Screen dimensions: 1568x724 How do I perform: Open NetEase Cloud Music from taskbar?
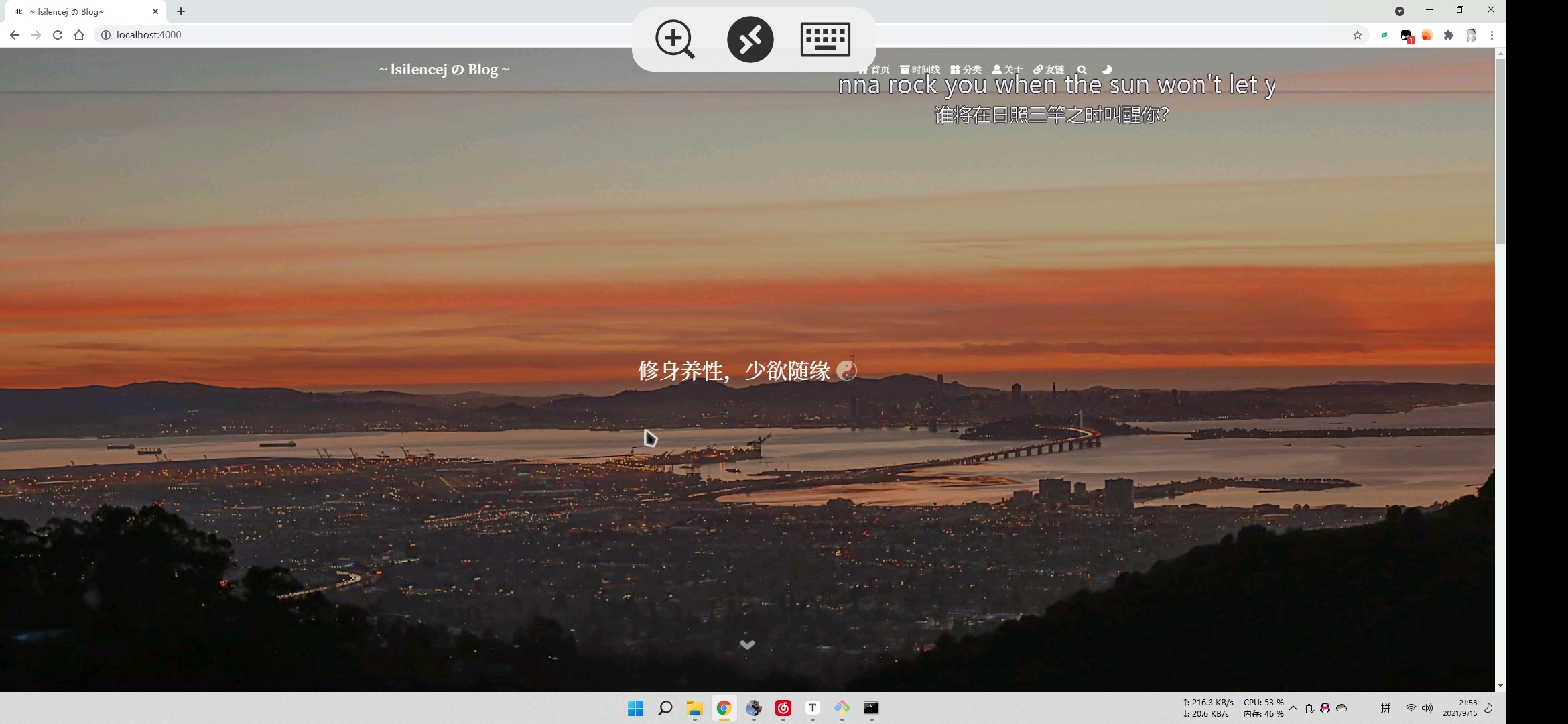coord(783,708)
